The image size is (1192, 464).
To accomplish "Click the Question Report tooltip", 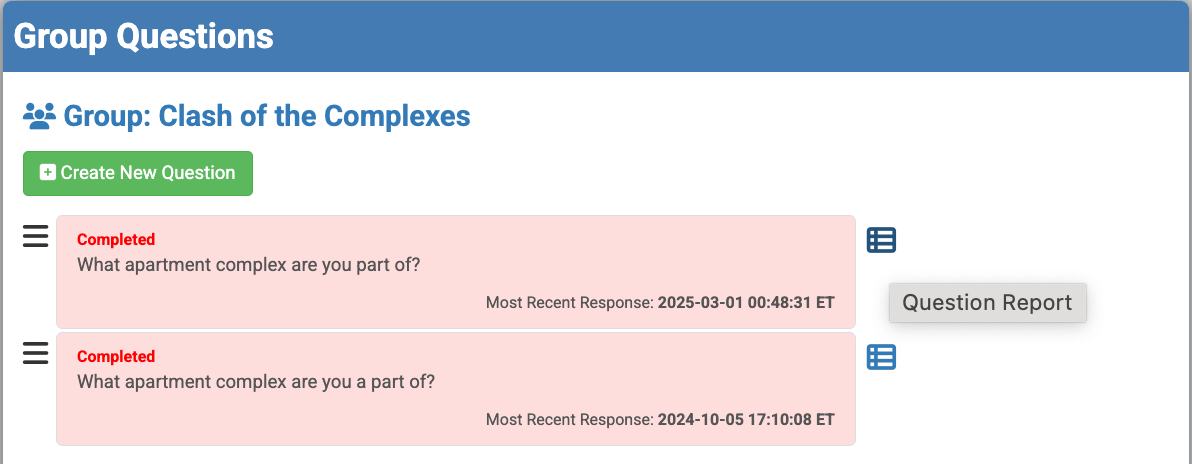I will pyautogui.click(x=987, y=303).
